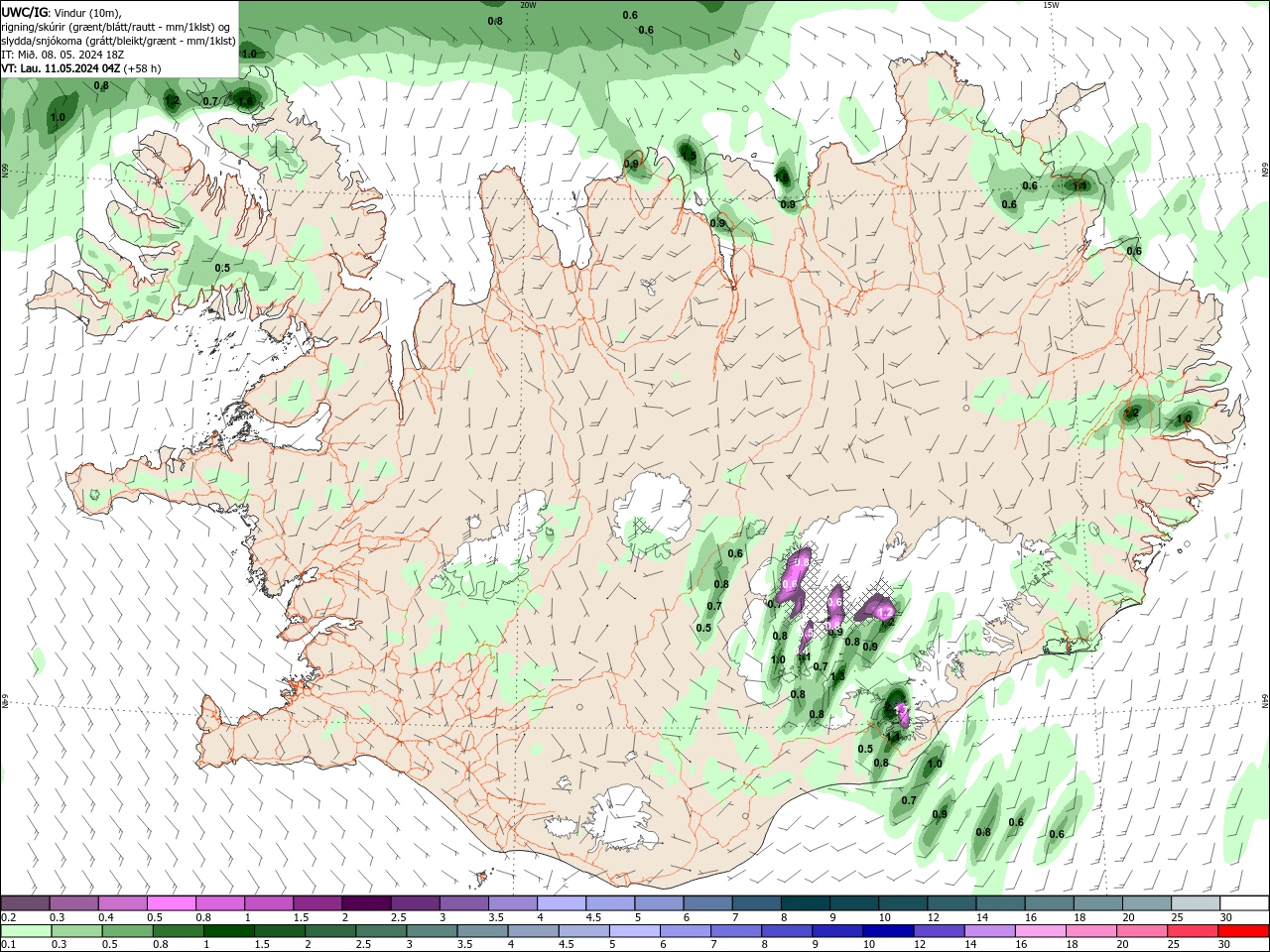This screenshot has height=952, width=1270.
Task: Click the '0.2' label in upper legend row
Action: pyautogui.click(x=9, y=917)
